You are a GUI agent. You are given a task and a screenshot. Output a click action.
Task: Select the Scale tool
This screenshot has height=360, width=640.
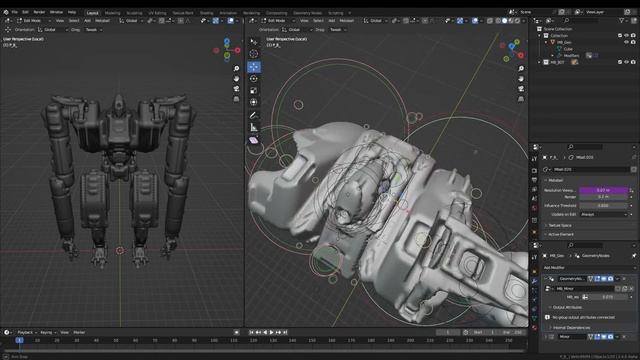(254, 91)
